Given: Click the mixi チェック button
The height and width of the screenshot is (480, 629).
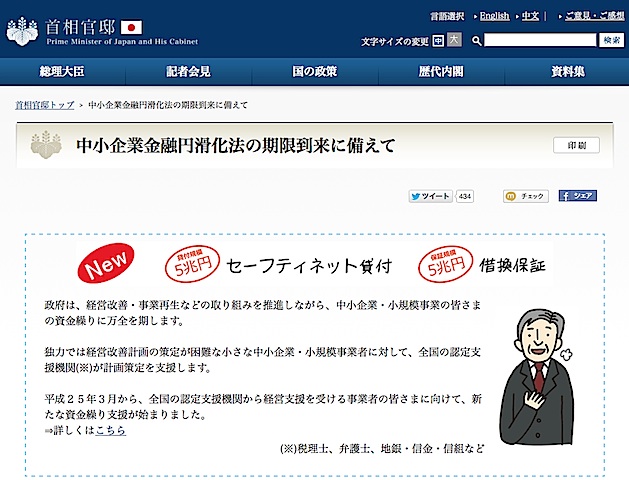Looking at the screenshot, I should click(525, 196).
